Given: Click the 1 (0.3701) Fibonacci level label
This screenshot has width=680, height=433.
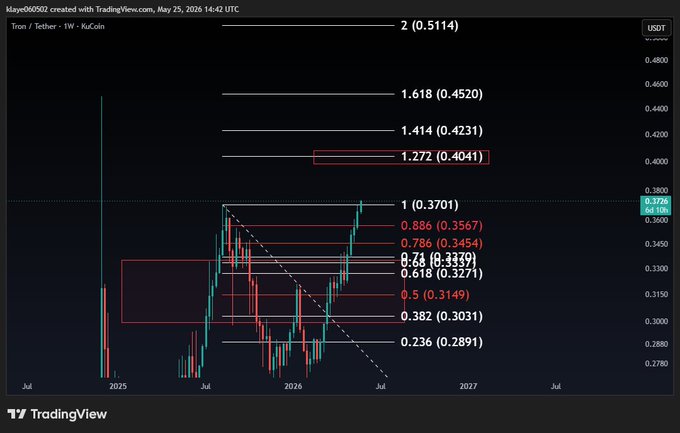Looking at the screenshot, I should click(429, 204).
